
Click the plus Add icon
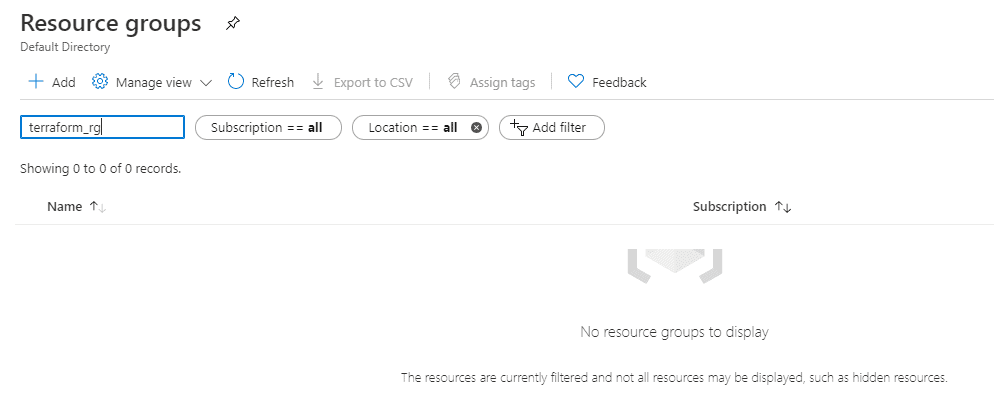(36, 82)
